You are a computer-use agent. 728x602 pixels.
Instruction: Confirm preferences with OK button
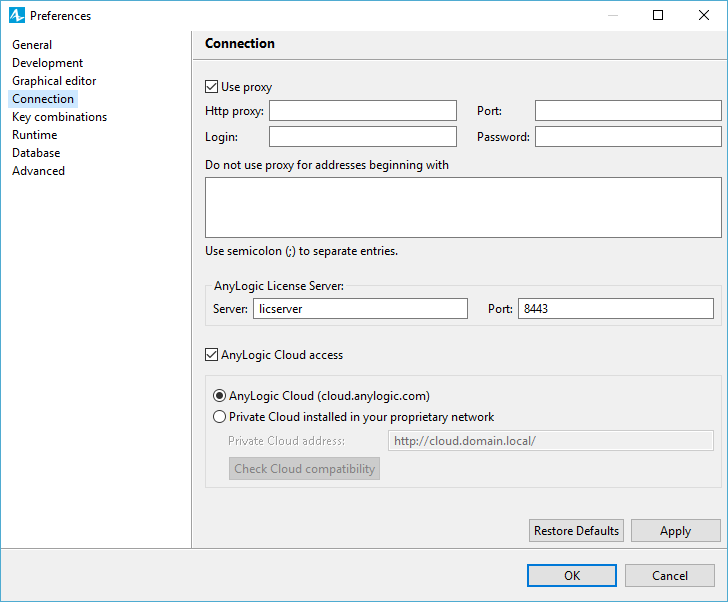click(572, 576)
